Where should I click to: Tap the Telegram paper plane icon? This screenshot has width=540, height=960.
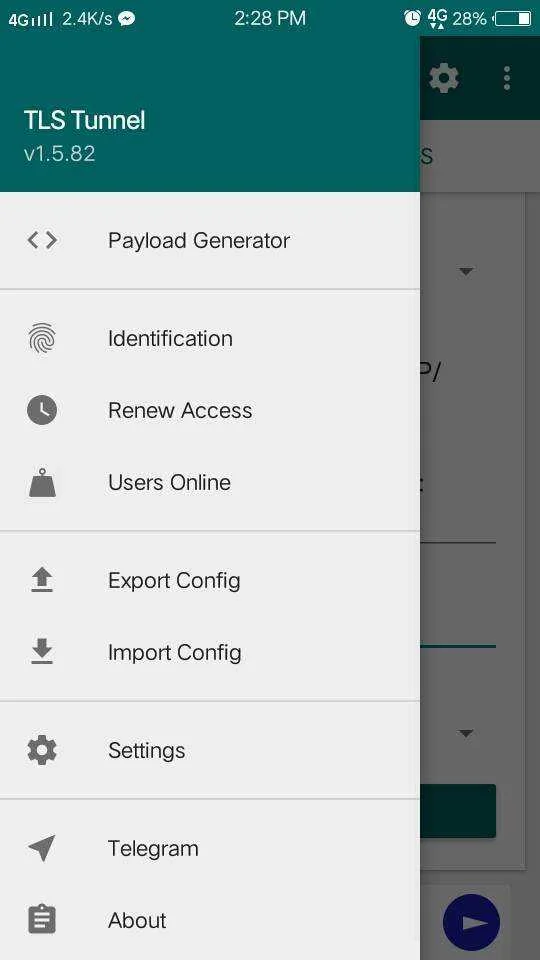[x=42, y=848]
